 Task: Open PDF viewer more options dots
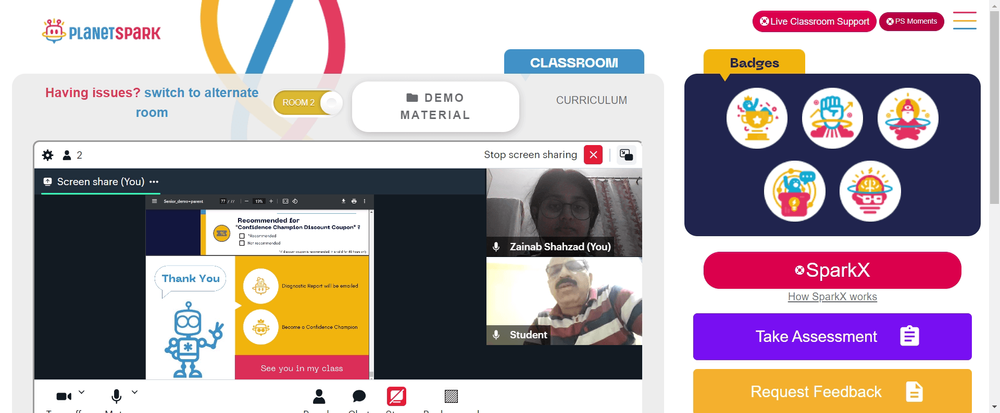(x=364, y=201)
